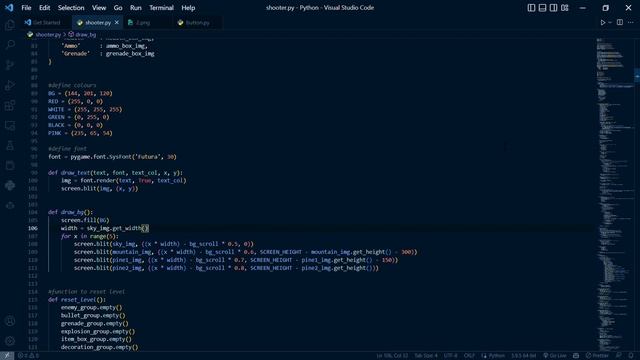640x360 pixels.
Task: Place cursor on 'def draw_bg():' line
Action: [70, 212]
